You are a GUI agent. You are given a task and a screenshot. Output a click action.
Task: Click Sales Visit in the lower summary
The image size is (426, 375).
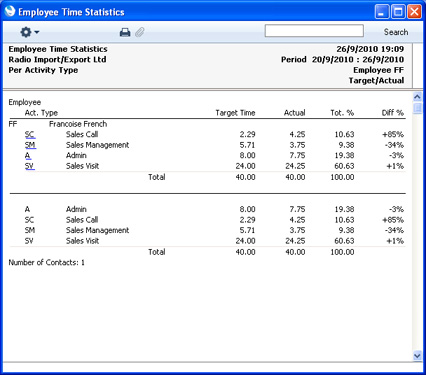tap(82, 241)
